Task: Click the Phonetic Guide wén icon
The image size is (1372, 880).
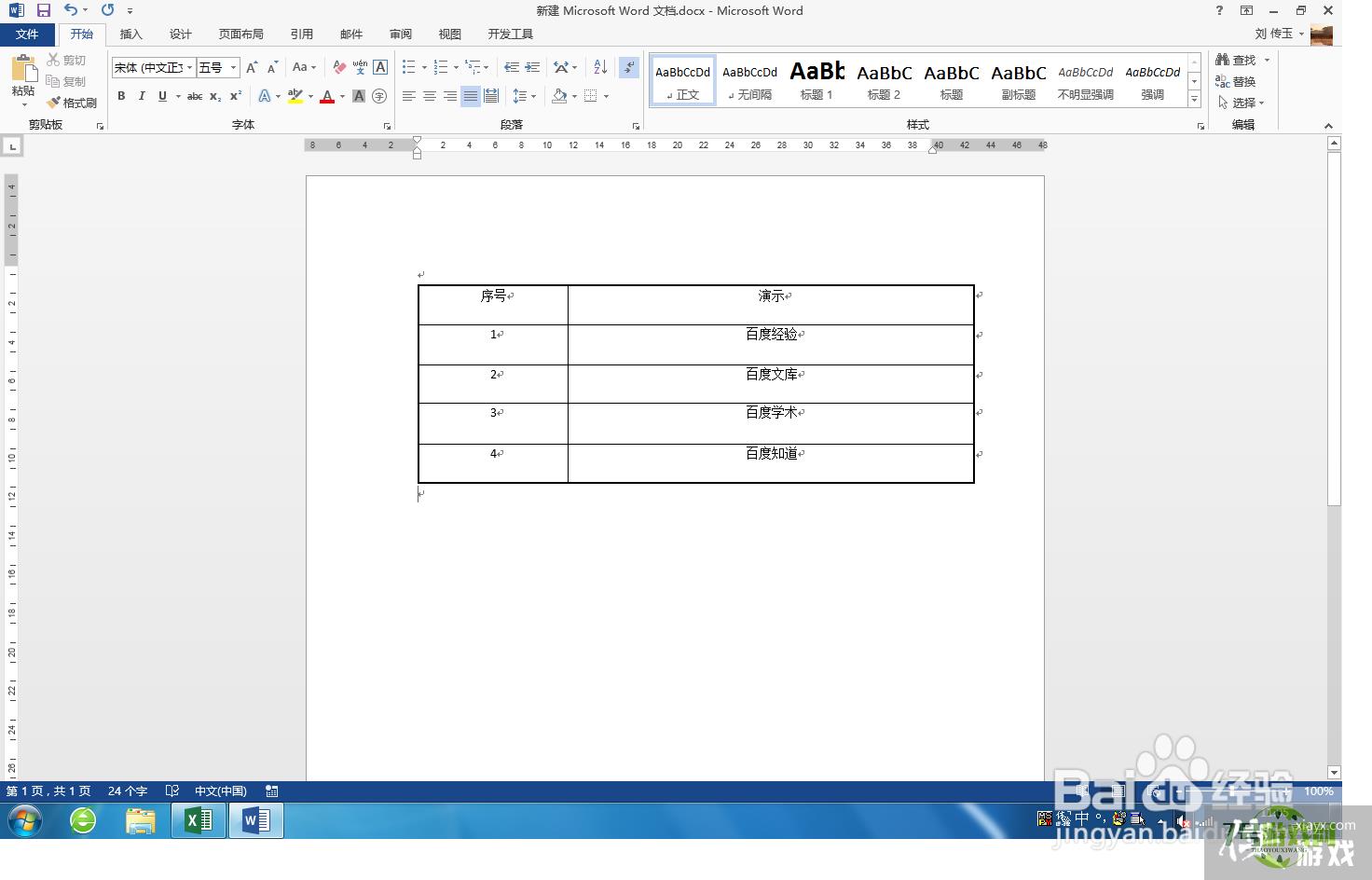Action: (360, 67)
